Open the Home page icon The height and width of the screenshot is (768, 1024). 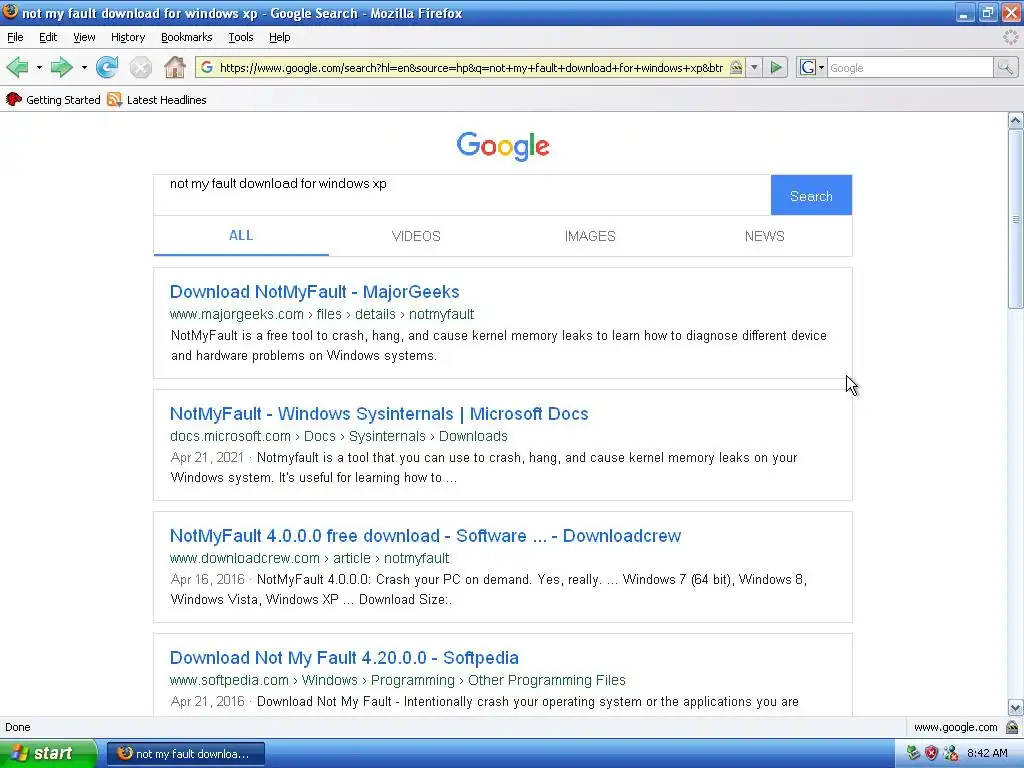tap(174, 67)
